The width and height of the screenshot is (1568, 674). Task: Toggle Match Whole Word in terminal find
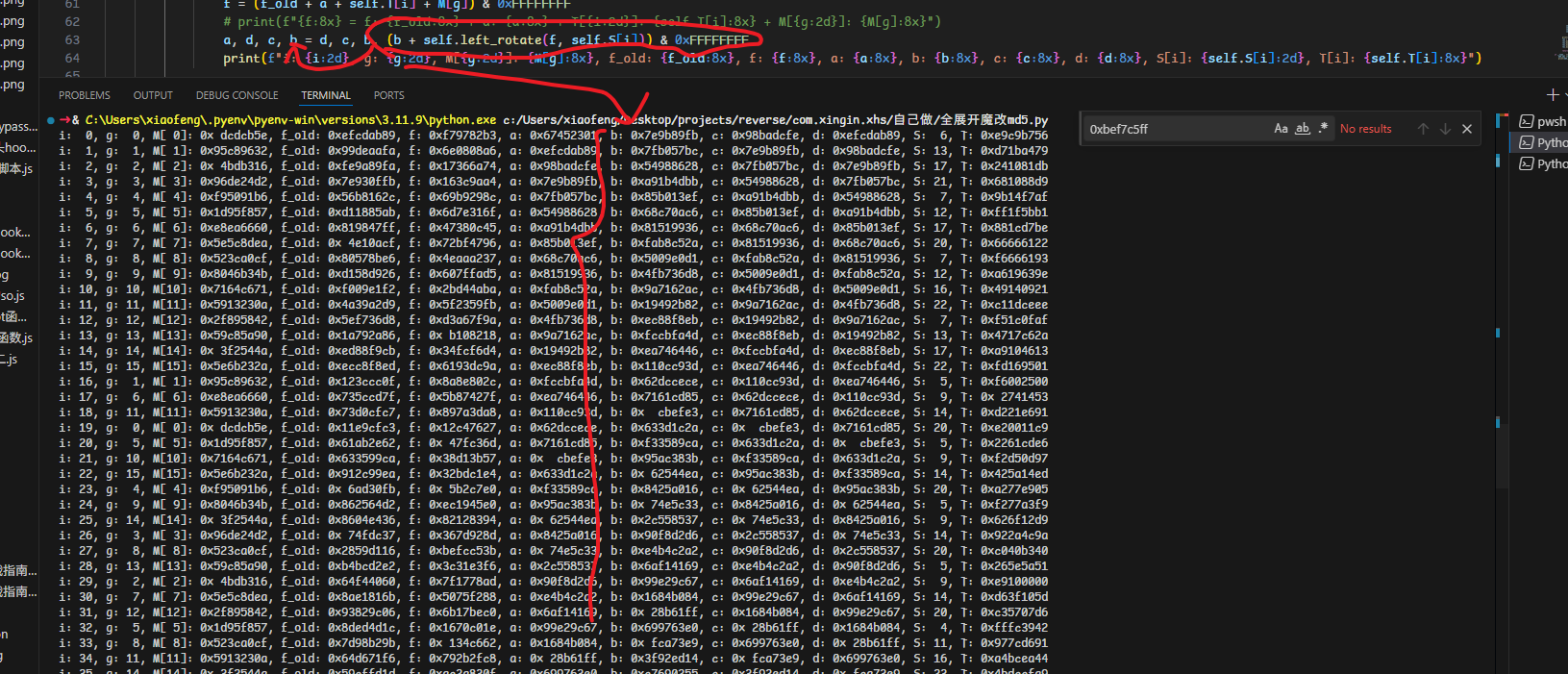1303,128
